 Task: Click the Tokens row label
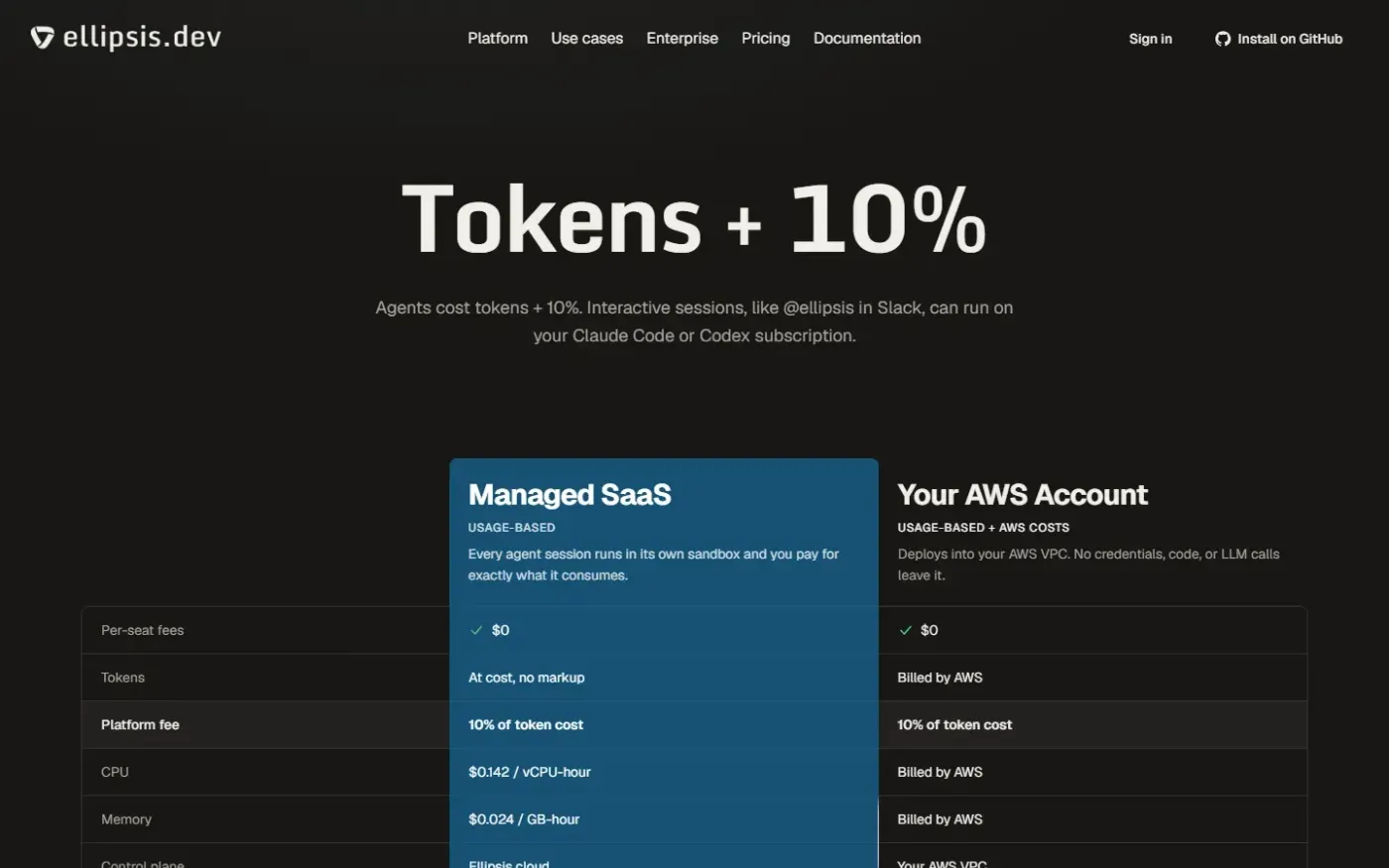coord(123,678)
